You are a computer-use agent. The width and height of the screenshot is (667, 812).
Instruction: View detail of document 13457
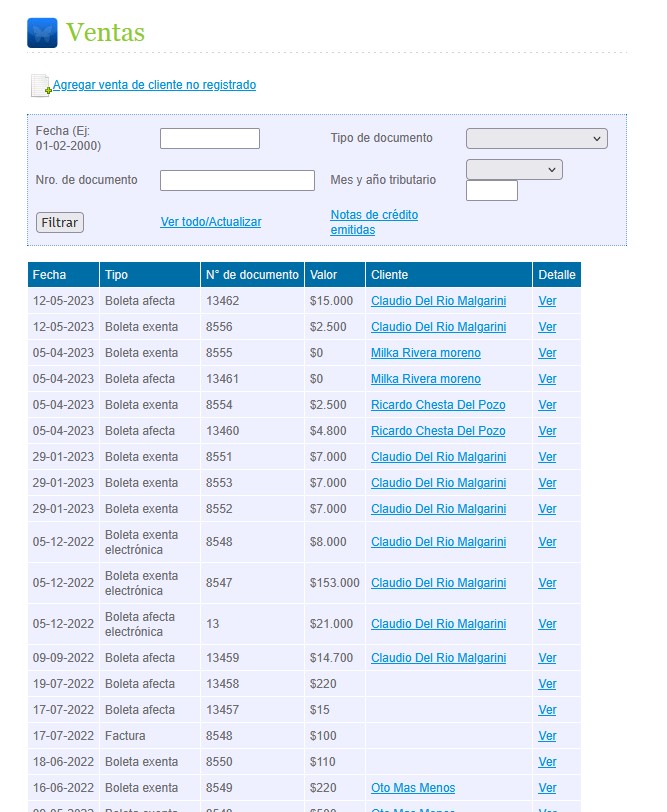547,709
